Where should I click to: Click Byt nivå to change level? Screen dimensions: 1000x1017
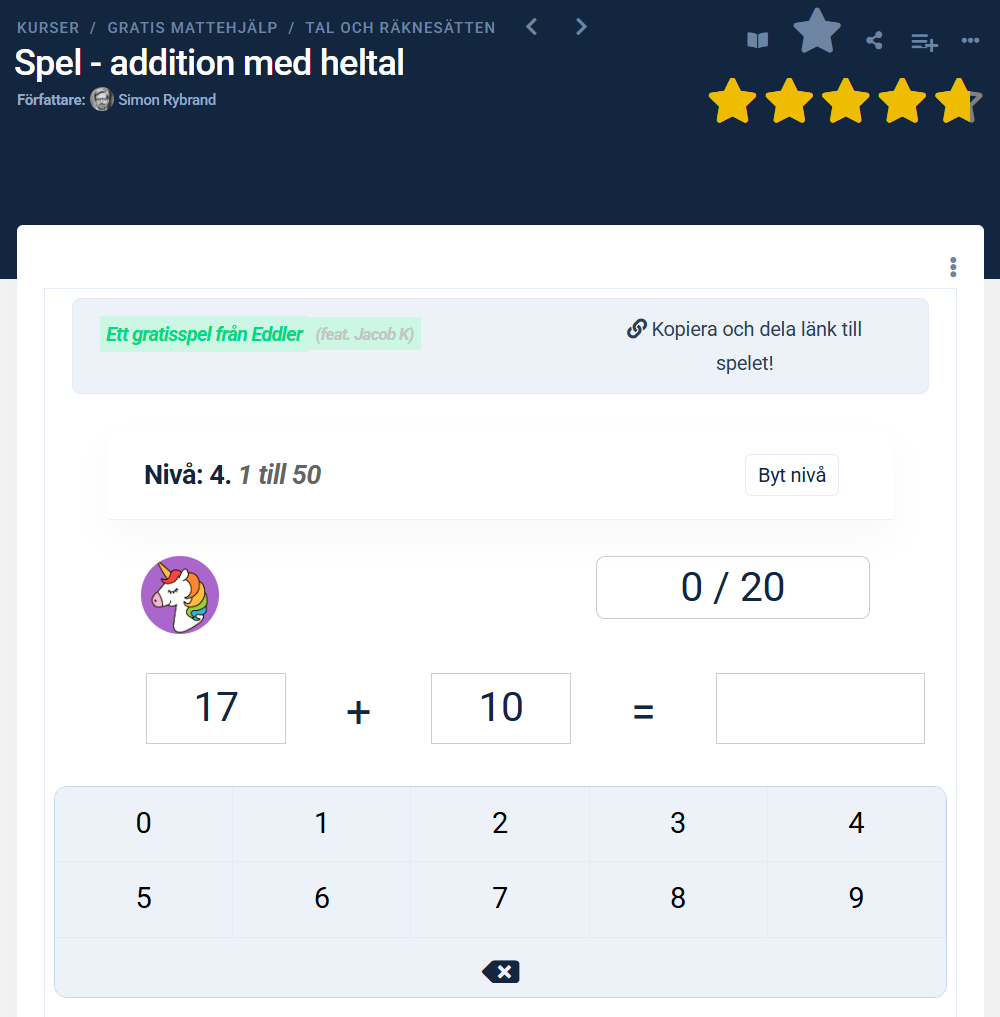coord(792,475)
